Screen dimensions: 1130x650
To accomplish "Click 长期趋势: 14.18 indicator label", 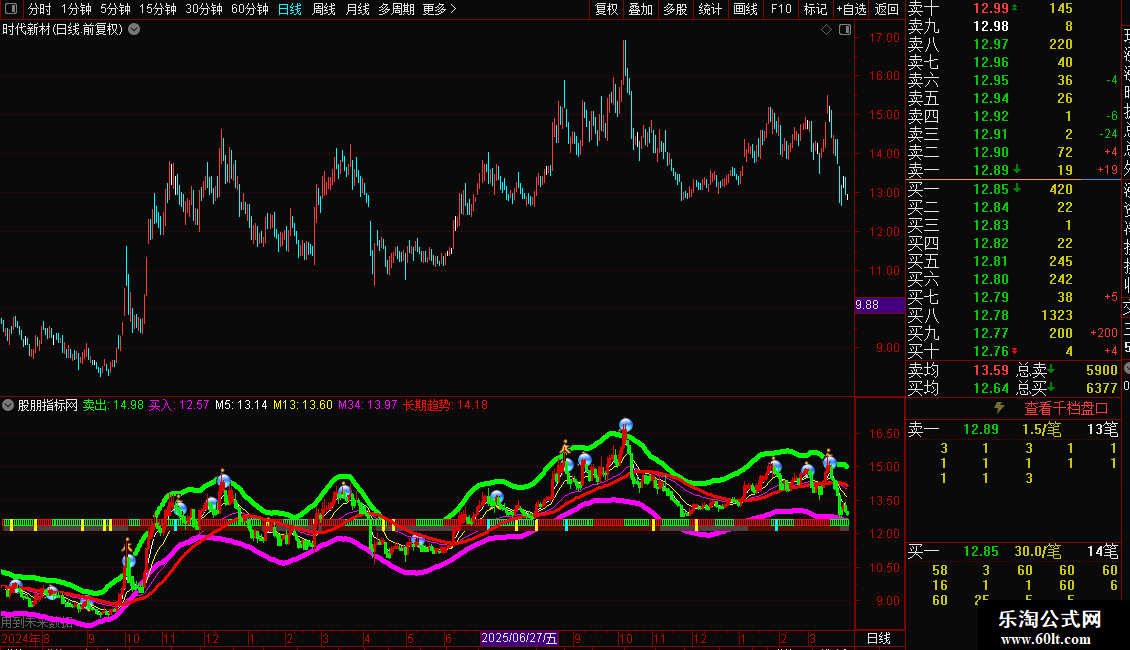I will [445, 405].
